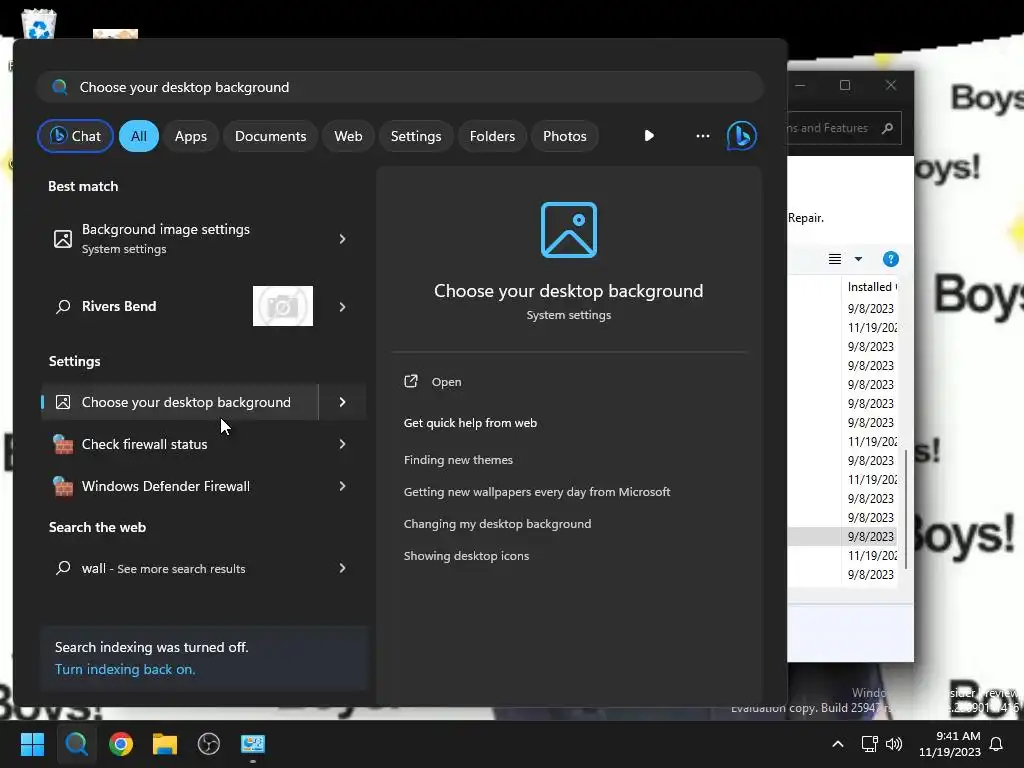This screenshot has width=1024, height=768.
Task: Show hidden tray icons chevron
Action: pyautogui.click(x=838, y=744)
